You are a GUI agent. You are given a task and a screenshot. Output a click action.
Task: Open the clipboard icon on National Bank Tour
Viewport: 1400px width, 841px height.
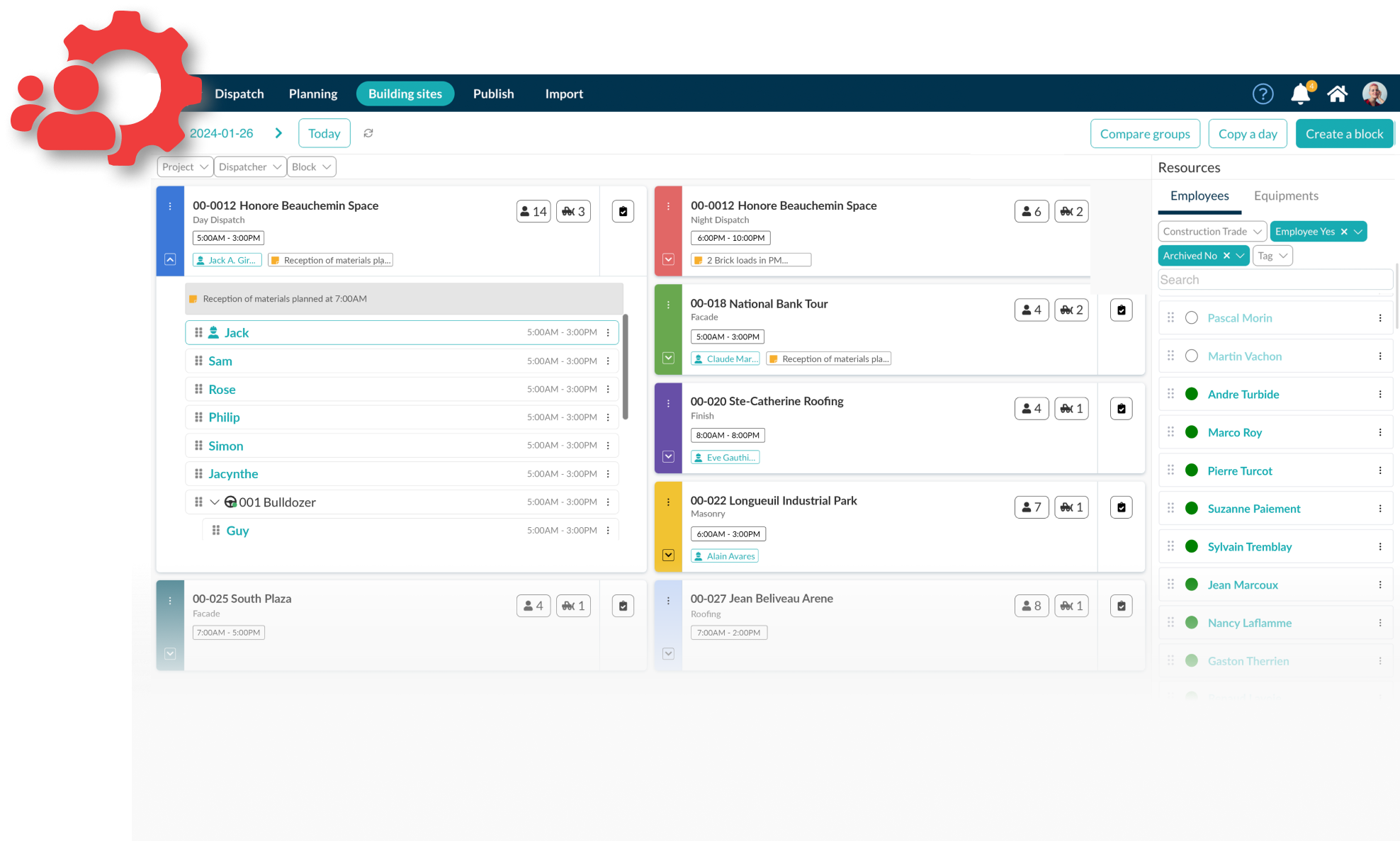pyautogui.click(x=1121, y=310)
